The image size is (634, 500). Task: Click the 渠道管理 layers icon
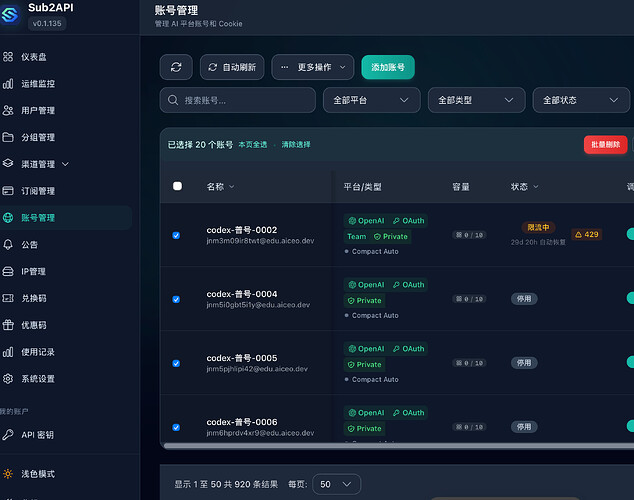8,163
